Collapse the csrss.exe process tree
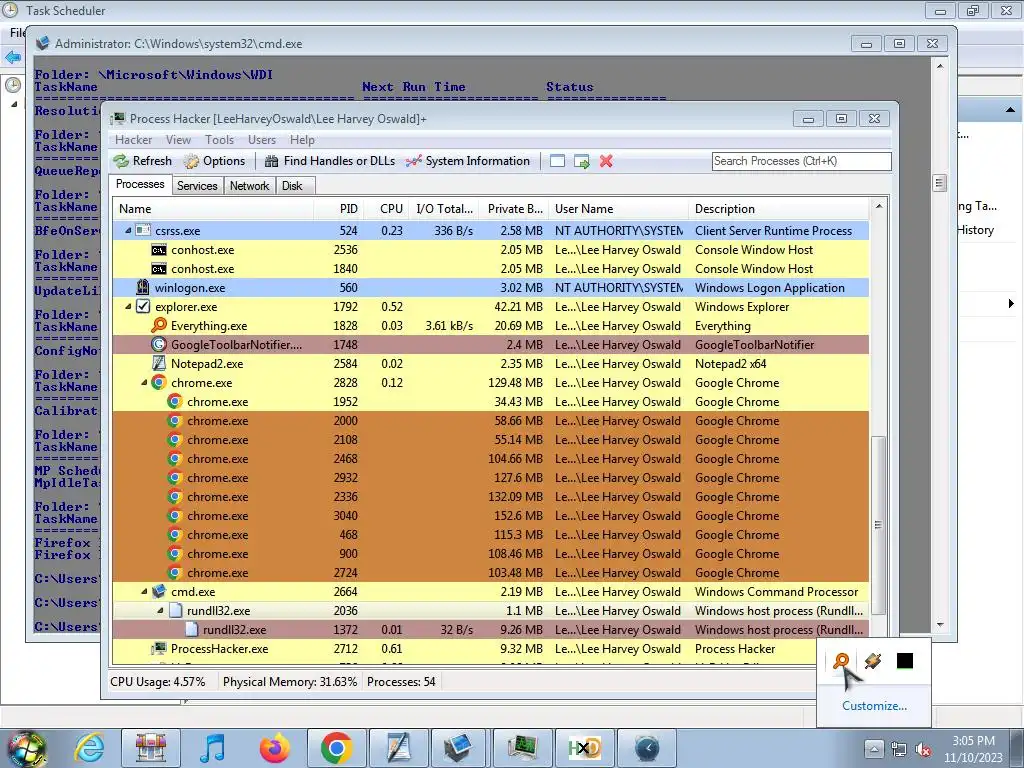Screen dimensions: 1024x768 [128, 231]
